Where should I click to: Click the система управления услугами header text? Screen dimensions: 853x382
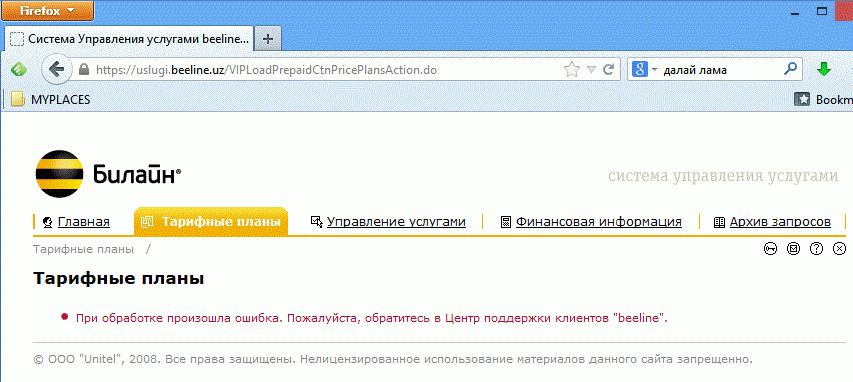click(x=723, y=176)
